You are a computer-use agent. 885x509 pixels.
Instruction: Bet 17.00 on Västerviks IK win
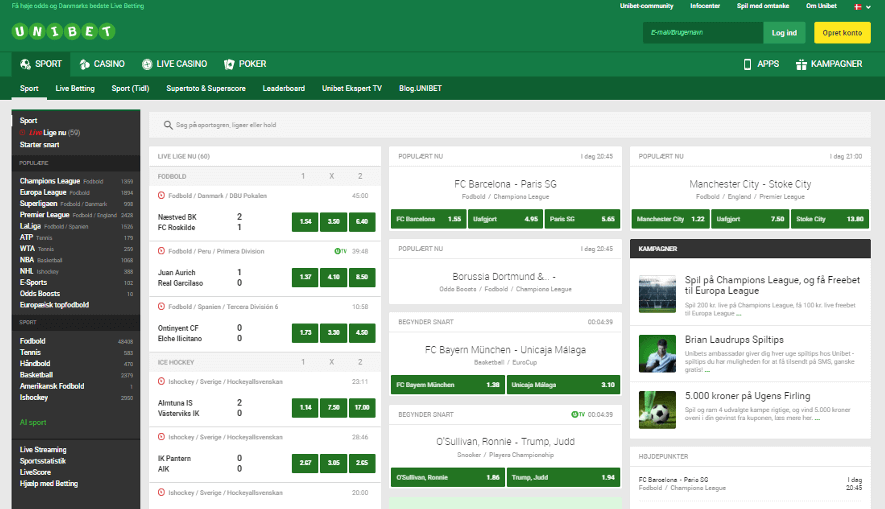point(362,407)
